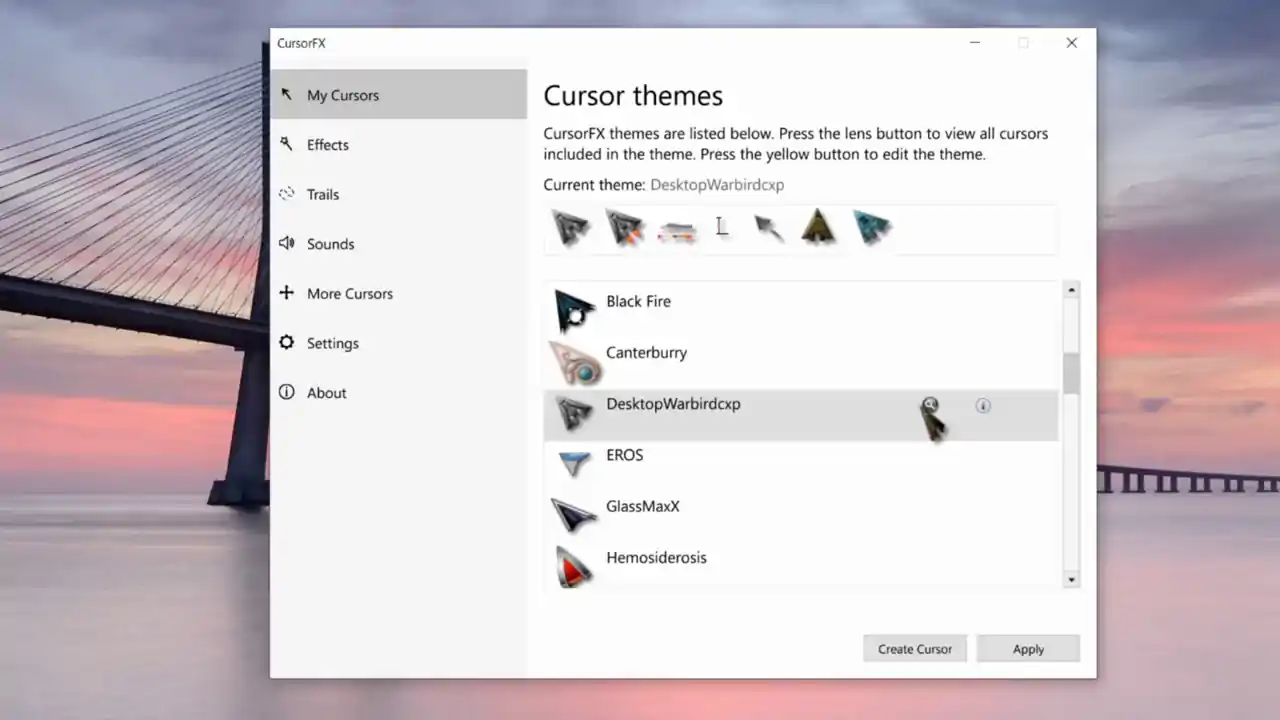Click the Cursor themes heading
1280x720 pixels.
[x=633, y=96]
